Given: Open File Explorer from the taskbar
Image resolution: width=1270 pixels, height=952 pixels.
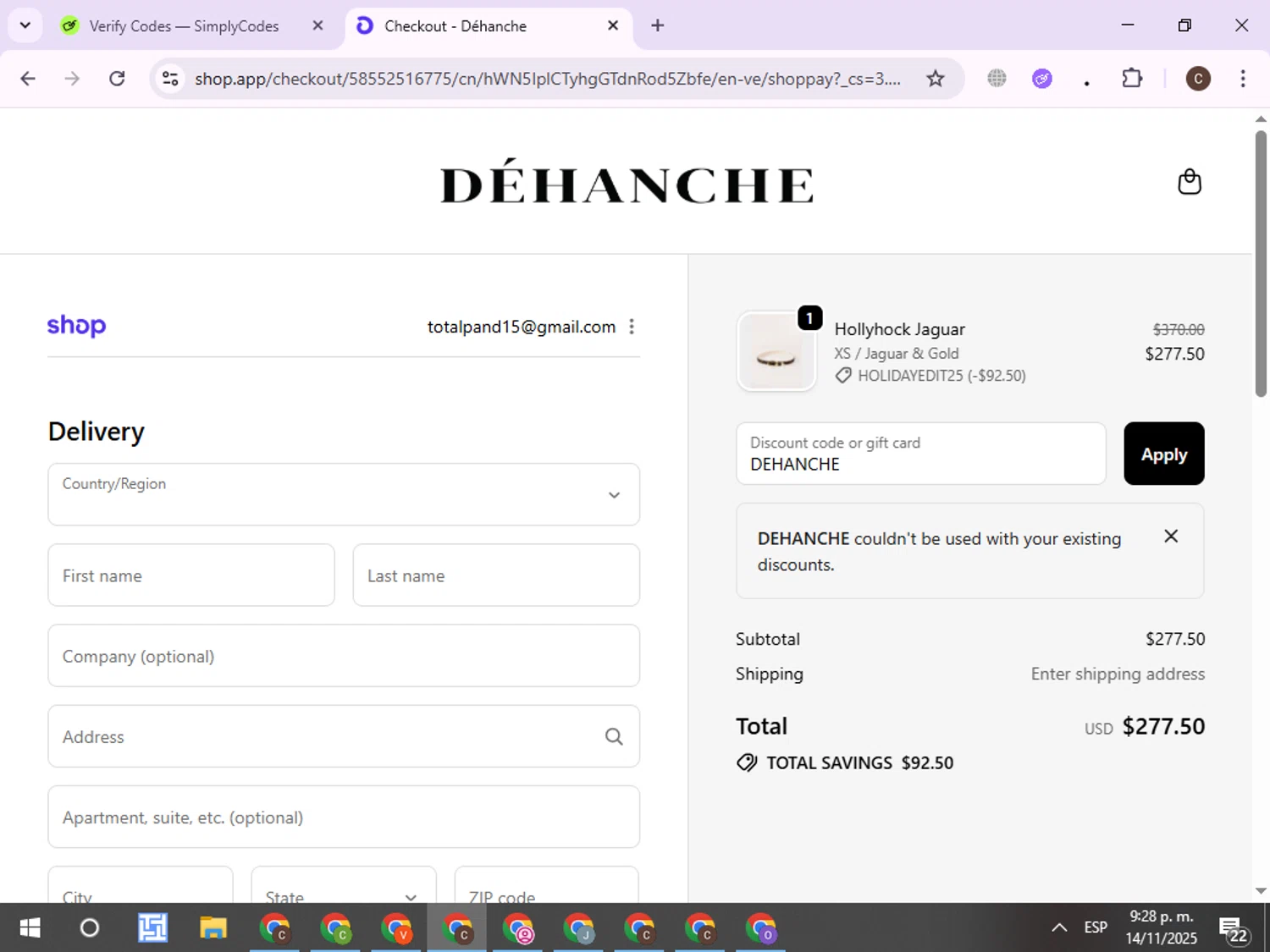Looking at the screenshot, I should [213, 928].
